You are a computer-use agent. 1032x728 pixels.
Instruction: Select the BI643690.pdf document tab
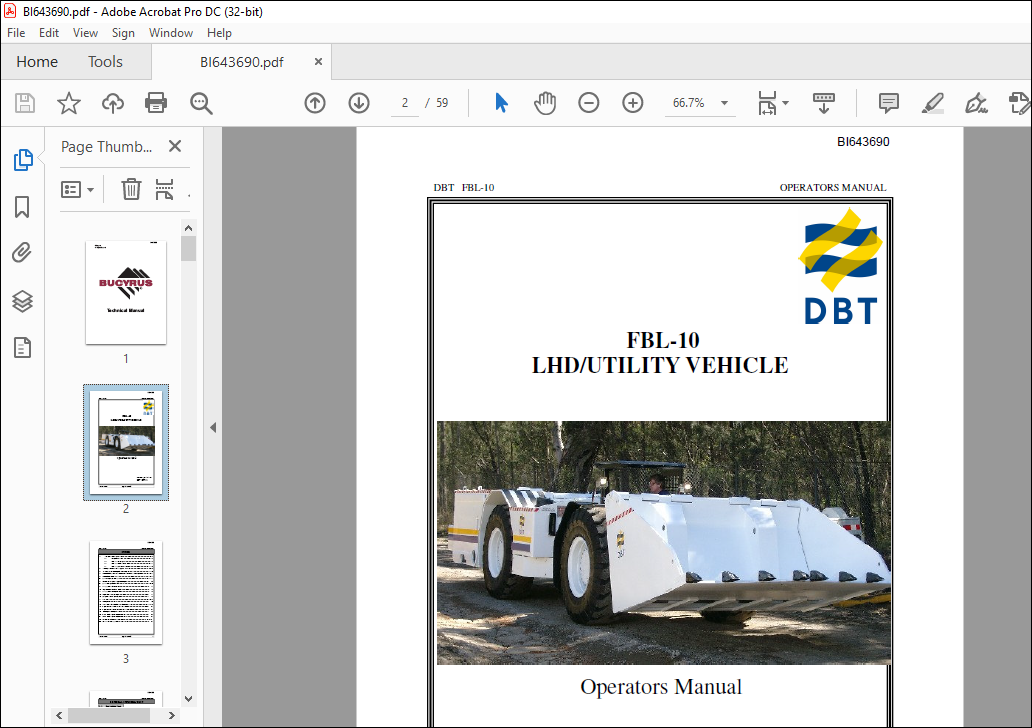coord(242,62)
